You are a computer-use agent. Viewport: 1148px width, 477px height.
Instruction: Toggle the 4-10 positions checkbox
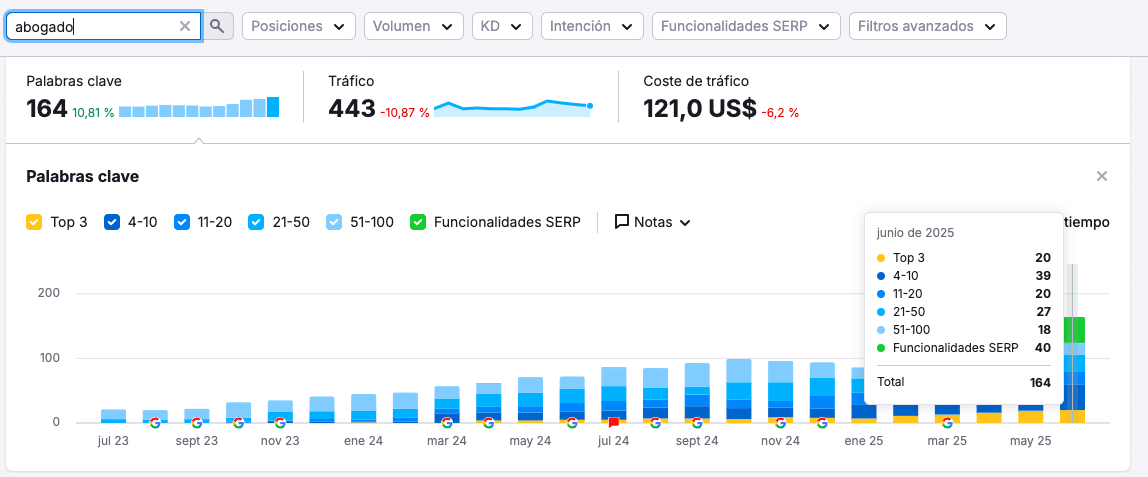pos(111,222)
